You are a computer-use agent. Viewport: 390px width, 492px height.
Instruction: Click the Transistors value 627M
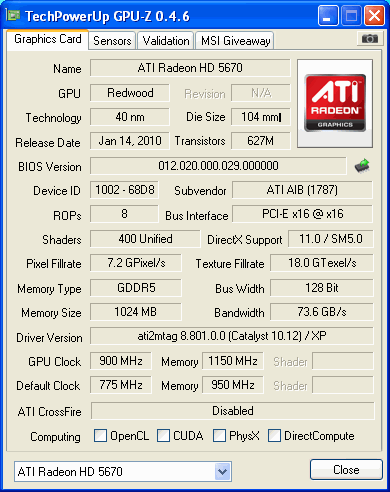[261, 141]
